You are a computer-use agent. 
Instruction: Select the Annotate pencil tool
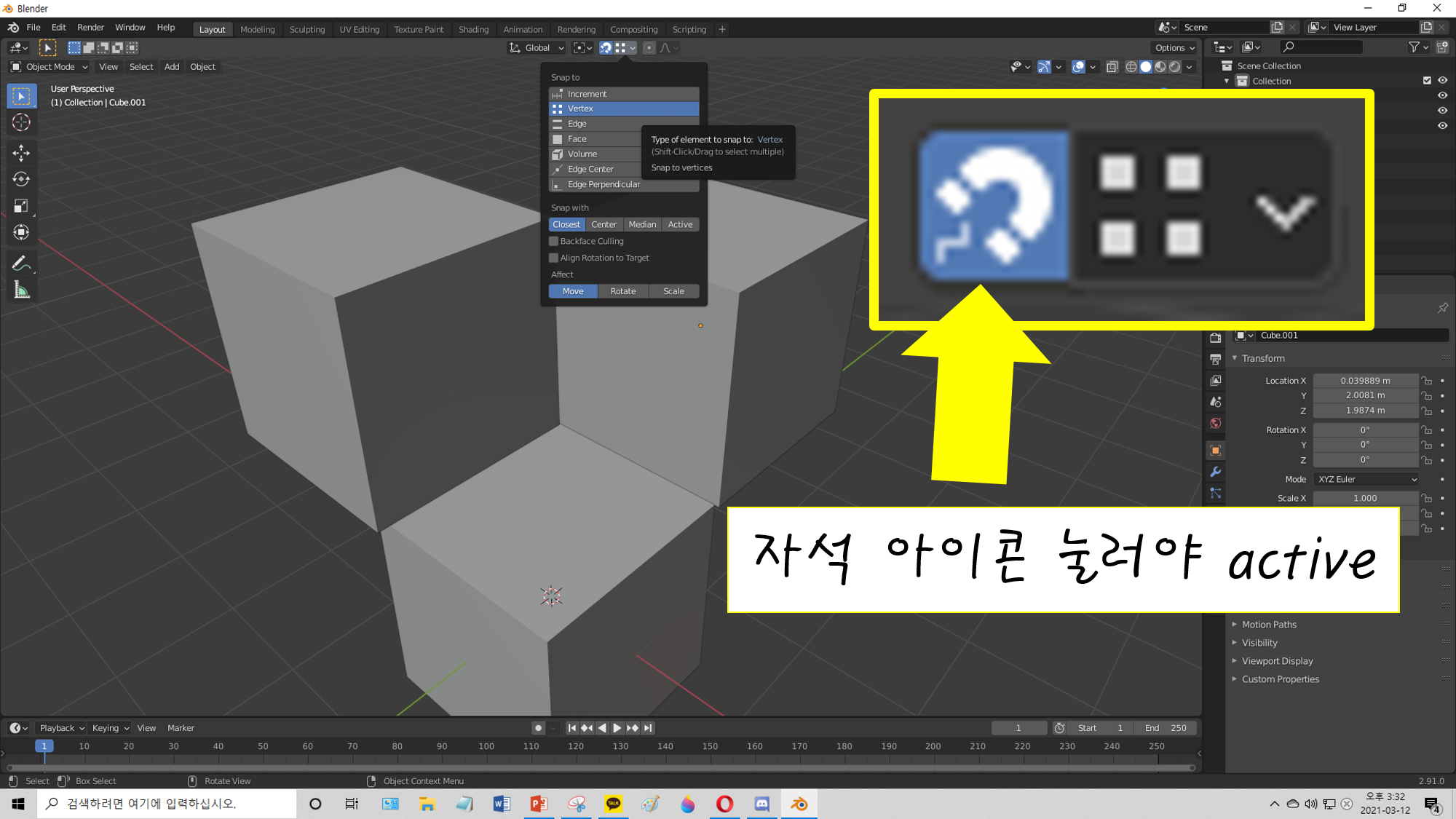click(21, 264)
